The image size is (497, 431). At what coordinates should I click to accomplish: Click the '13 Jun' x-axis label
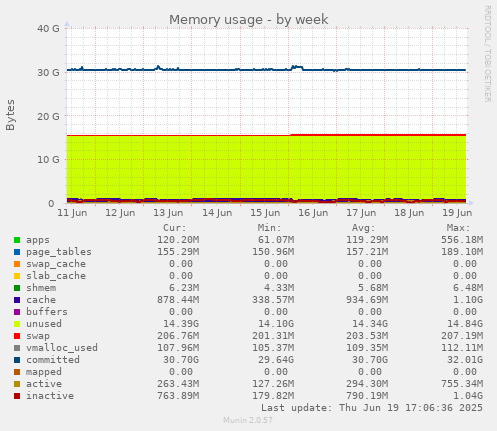point(168,213)
